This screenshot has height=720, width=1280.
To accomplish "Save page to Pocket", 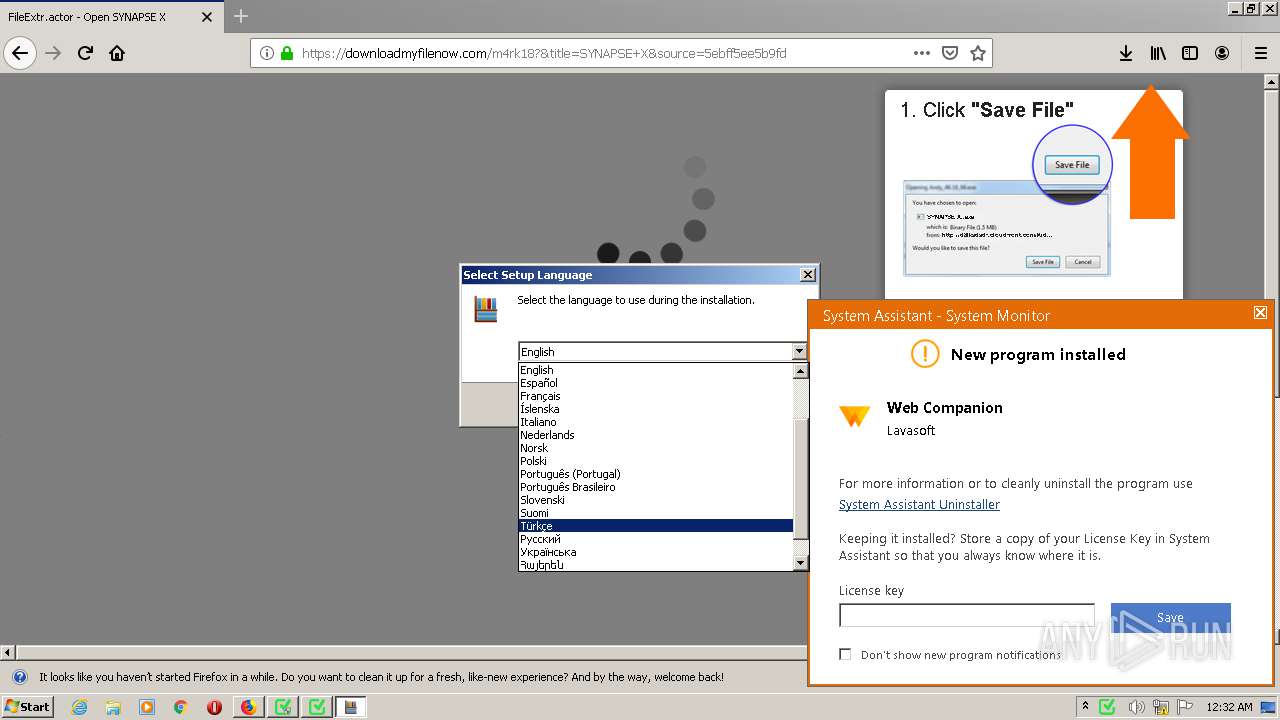I will pyautogui.click(x=950, y=53).
